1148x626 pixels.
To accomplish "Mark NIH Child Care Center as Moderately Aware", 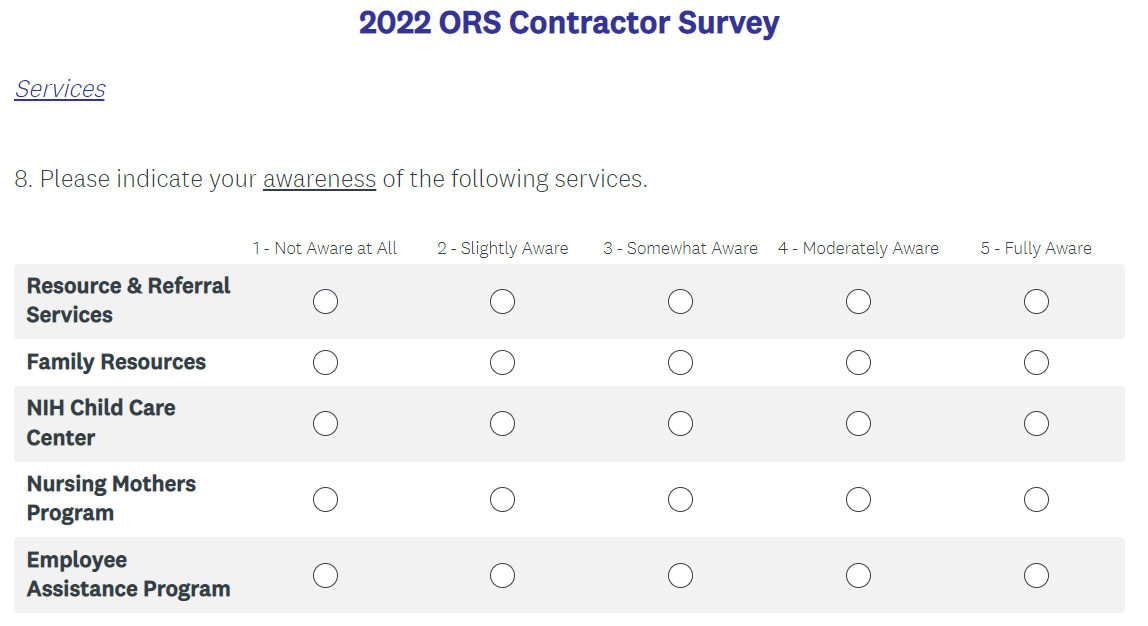I will pyautogui.click(x=858, y=423).
